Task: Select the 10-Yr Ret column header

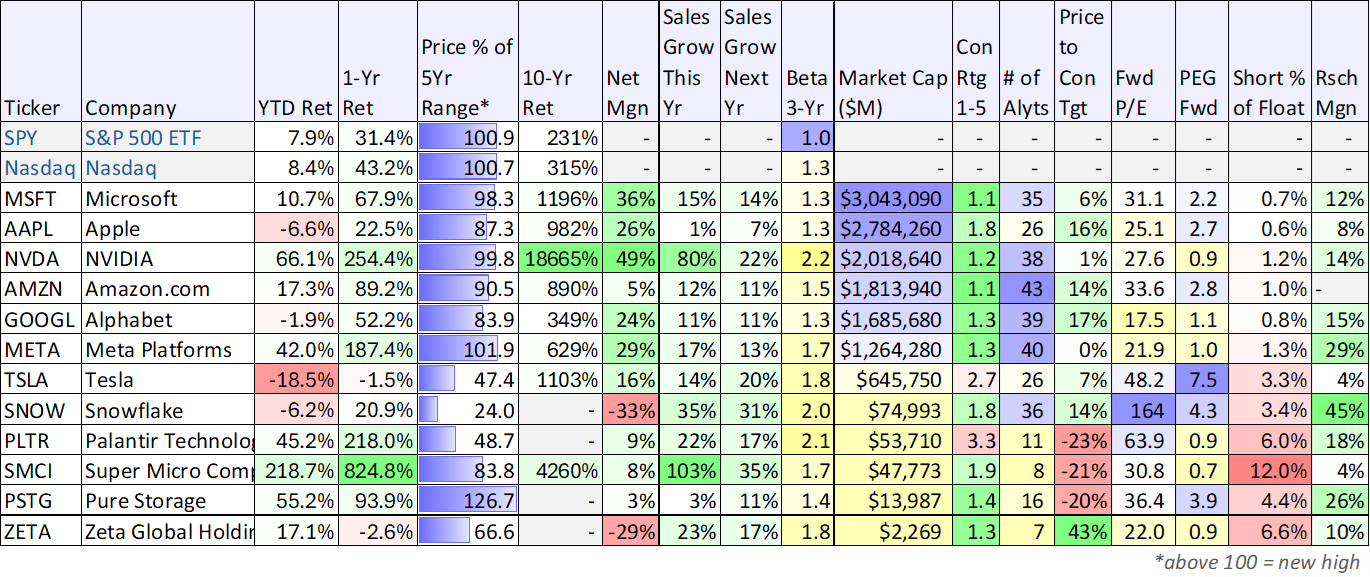Action: tap(559, 62)
